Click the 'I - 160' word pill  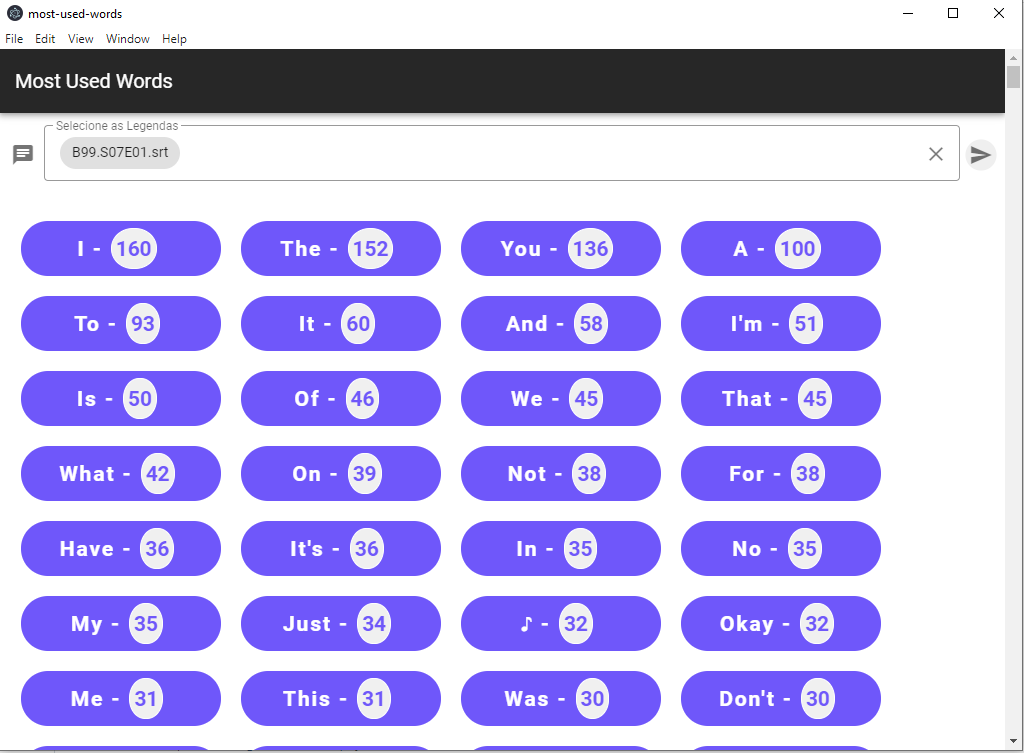120,248
